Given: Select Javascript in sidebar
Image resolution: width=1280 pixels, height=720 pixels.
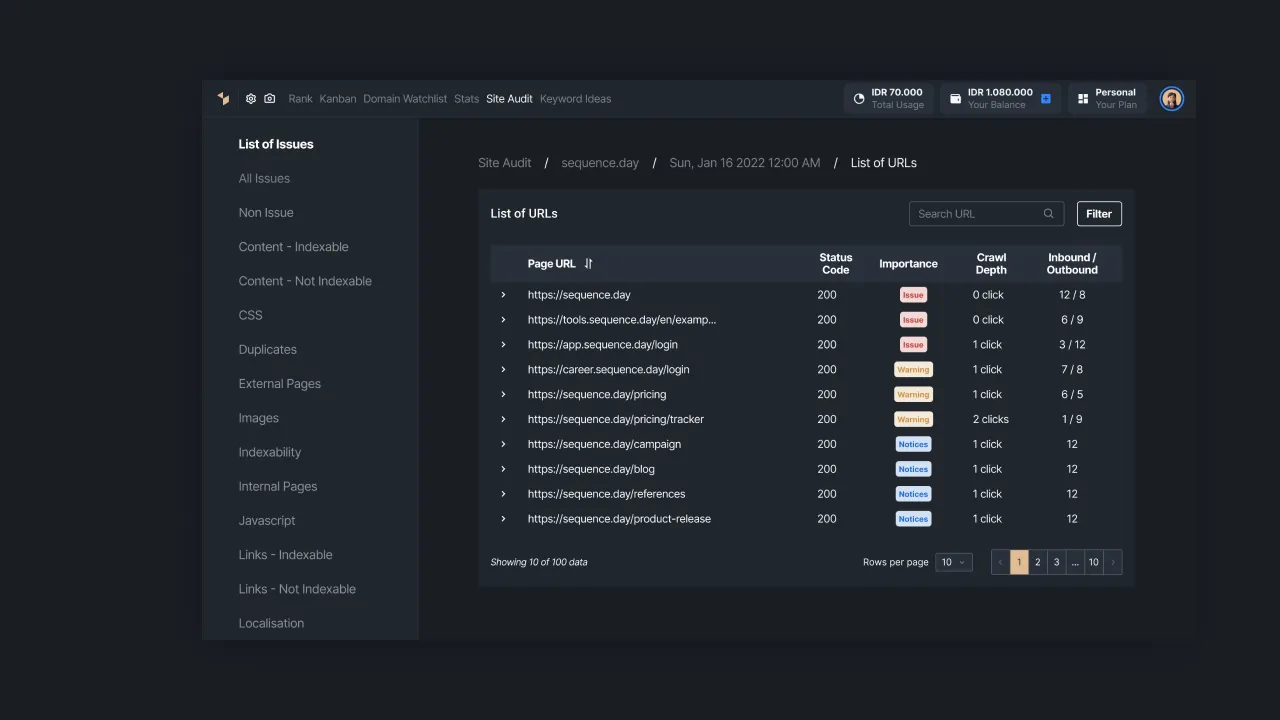Looking at the screenshot, I should [267, 521].
